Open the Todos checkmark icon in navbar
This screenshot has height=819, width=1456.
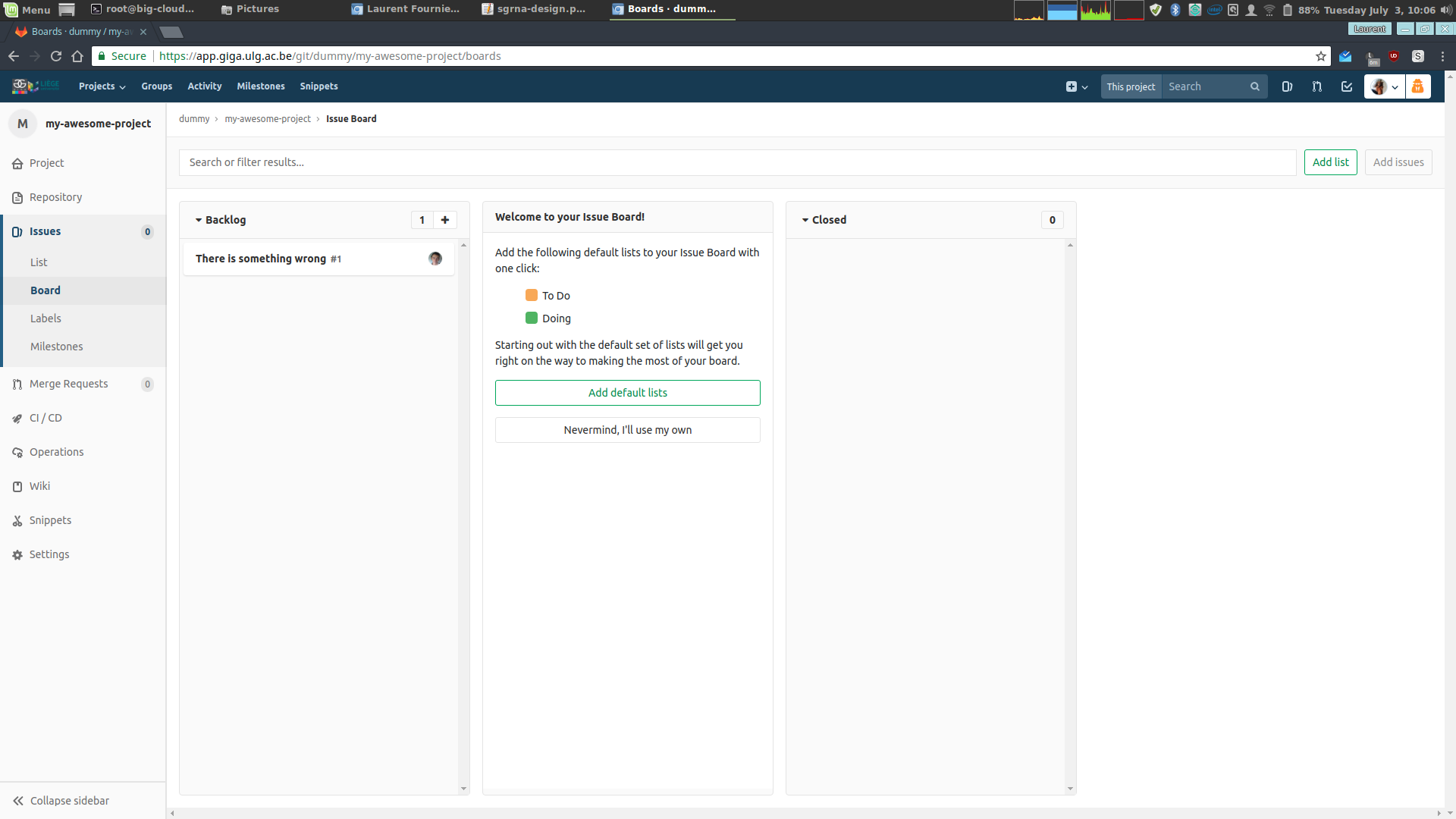(1347, 86)
